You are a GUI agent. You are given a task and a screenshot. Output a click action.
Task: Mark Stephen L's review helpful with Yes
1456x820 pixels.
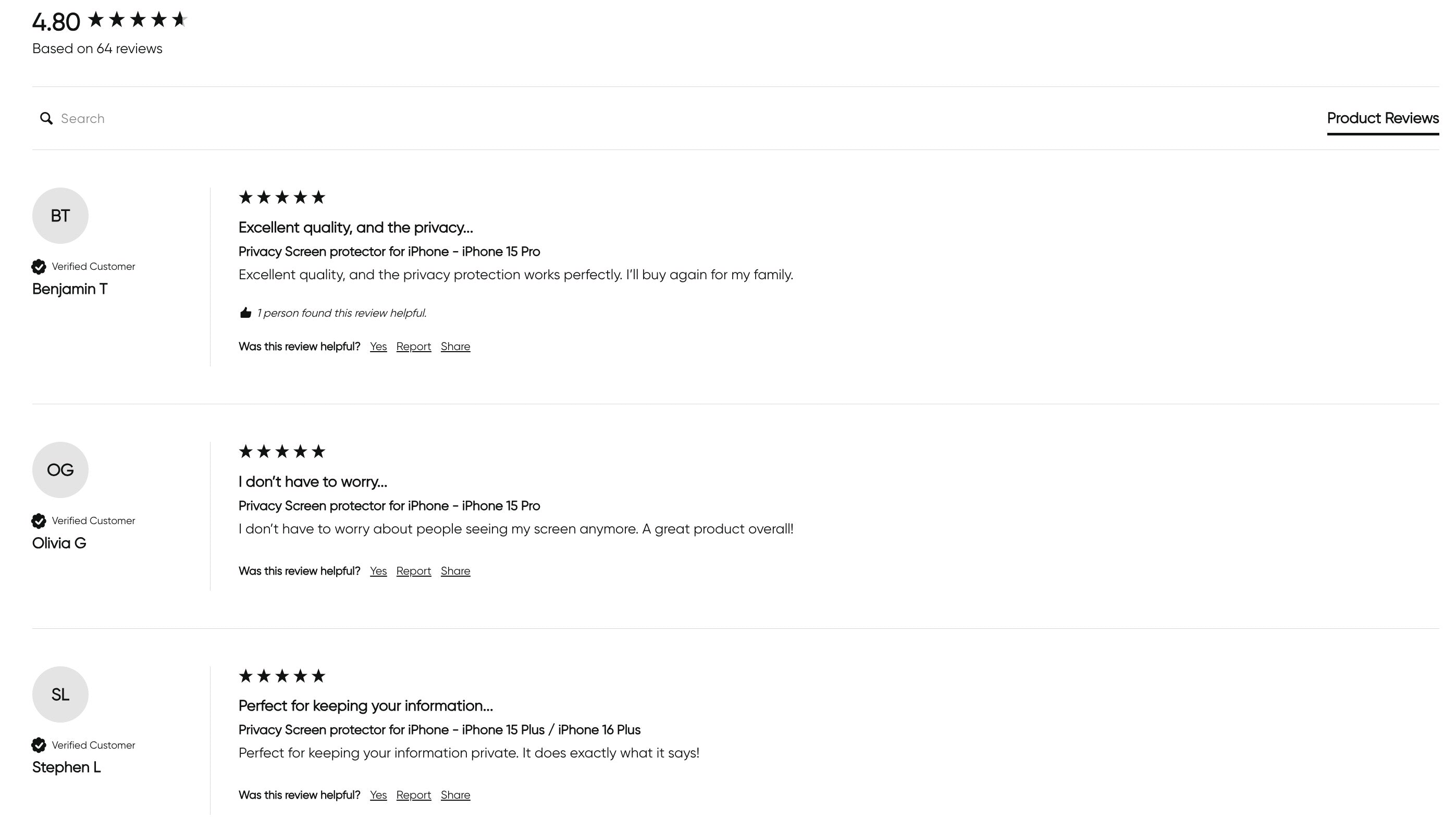(x=378, y=795)
